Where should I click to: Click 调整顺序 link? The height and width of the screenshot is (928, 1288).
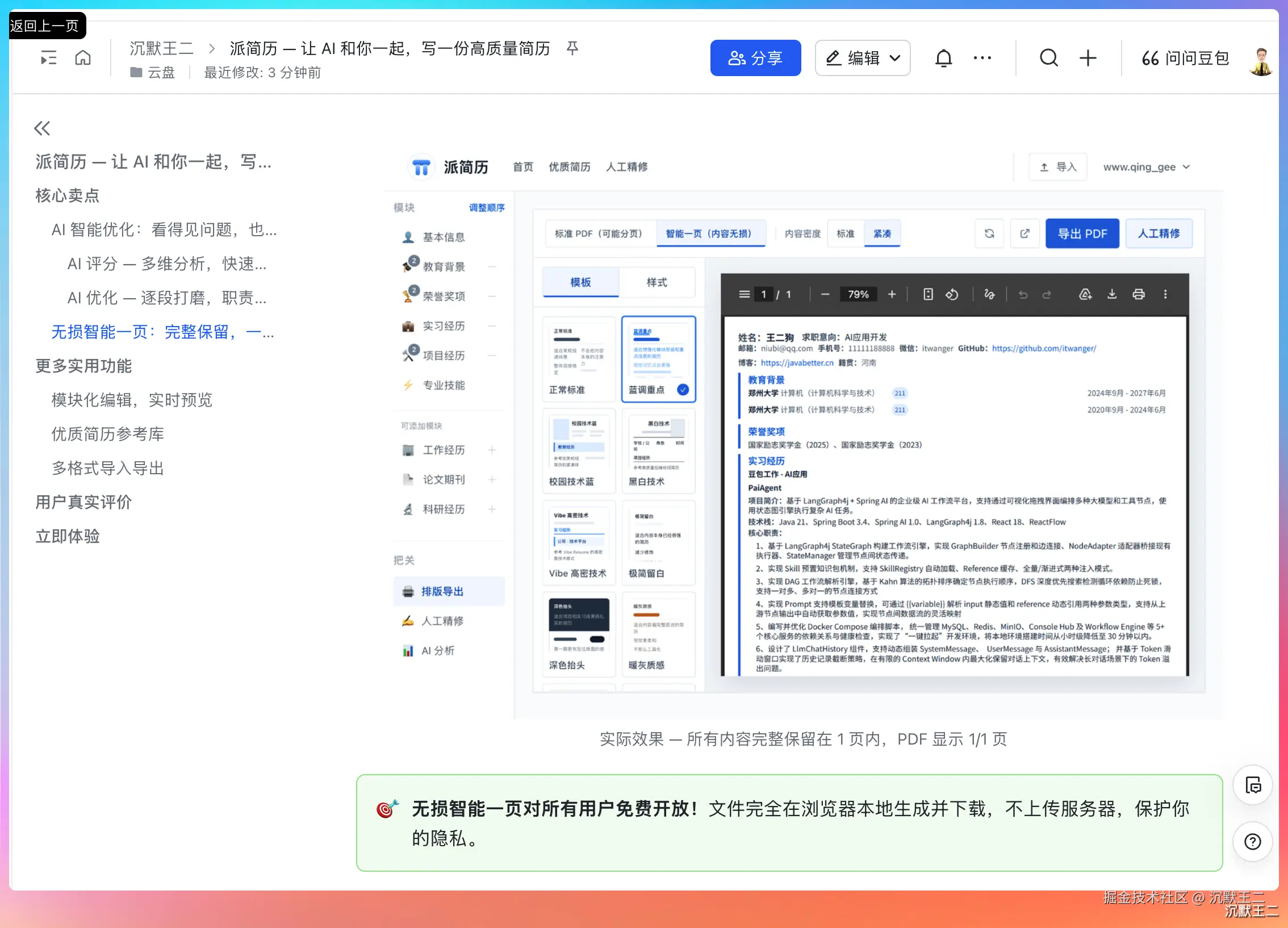[x=487, y=208]
